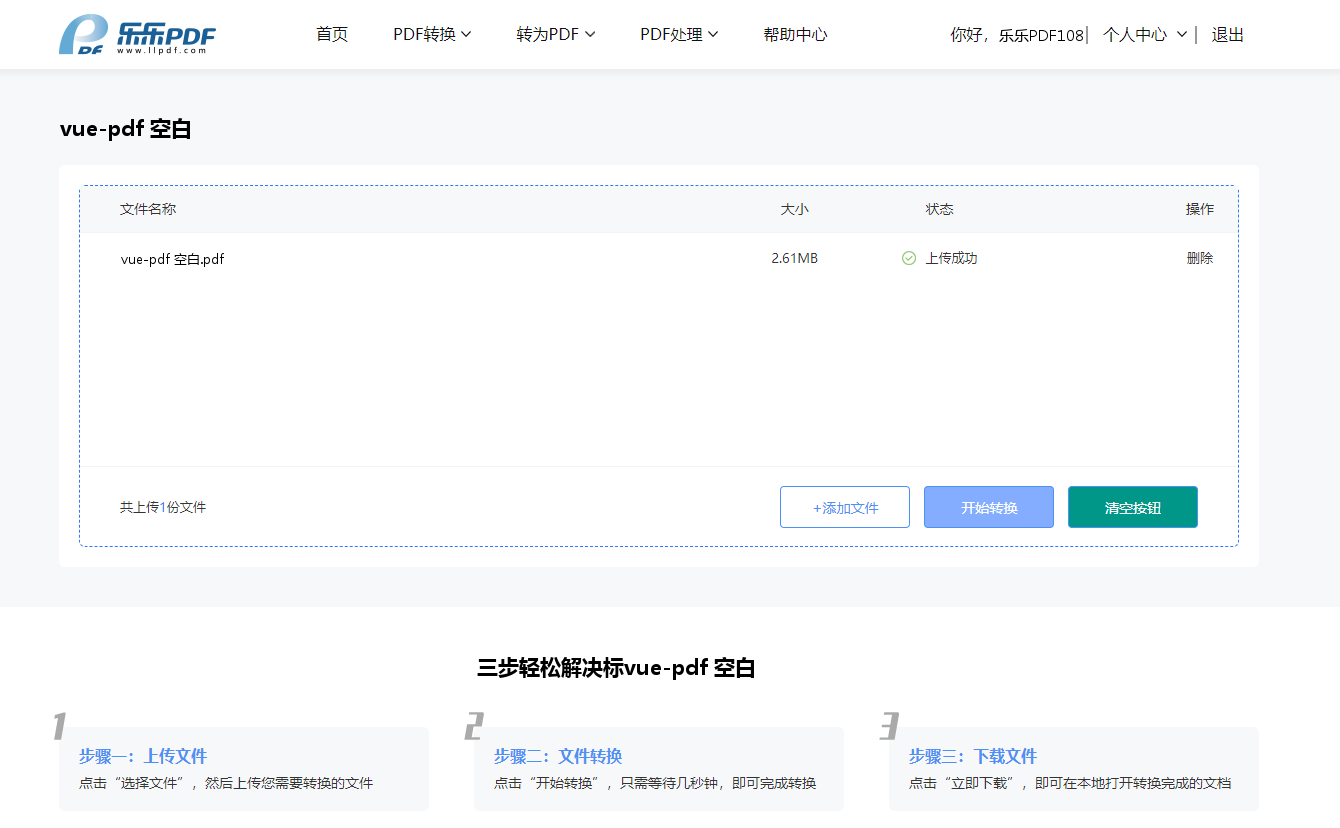This screenshot has height=828, width=1340.
Task: Click the 上传成功 status text
Action: coord(951,258)
